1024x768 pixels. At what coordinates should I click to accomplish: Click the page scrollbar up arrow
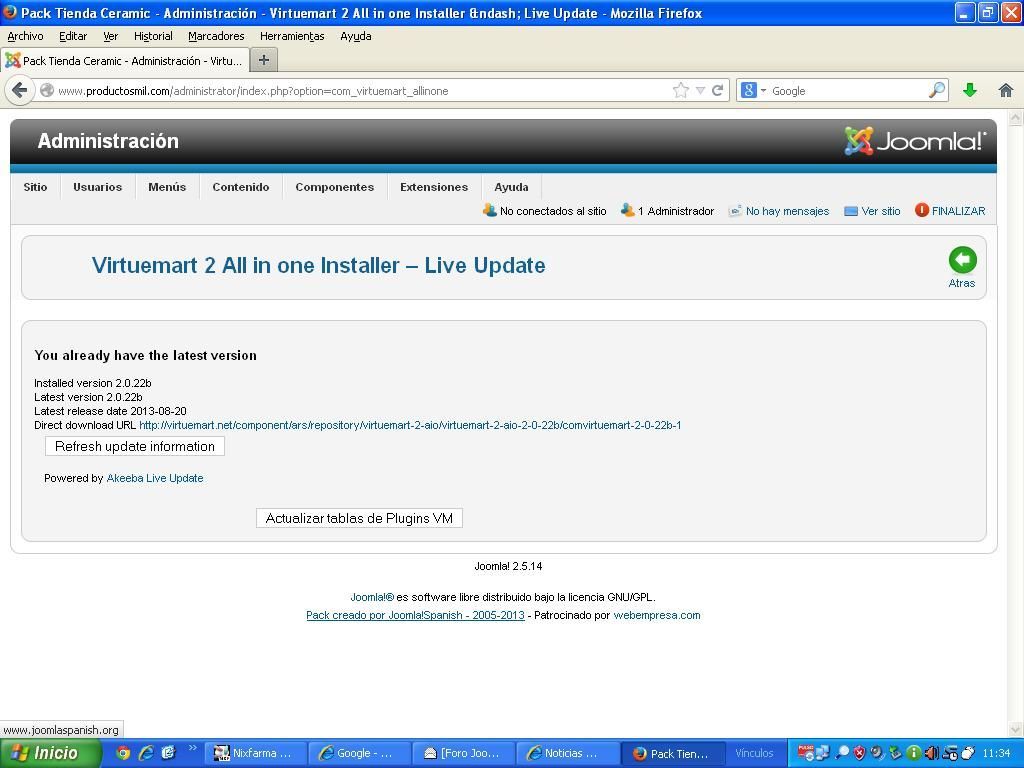pos(1016,118)
